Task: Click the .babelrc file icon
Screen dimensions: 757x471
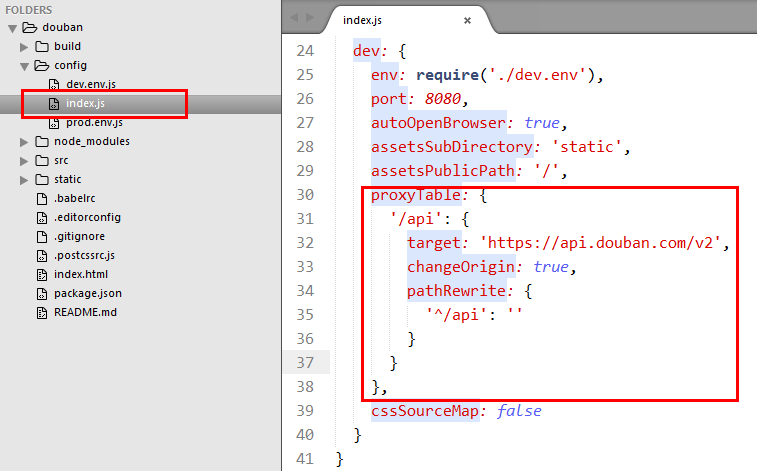Action: pos(42,198)
